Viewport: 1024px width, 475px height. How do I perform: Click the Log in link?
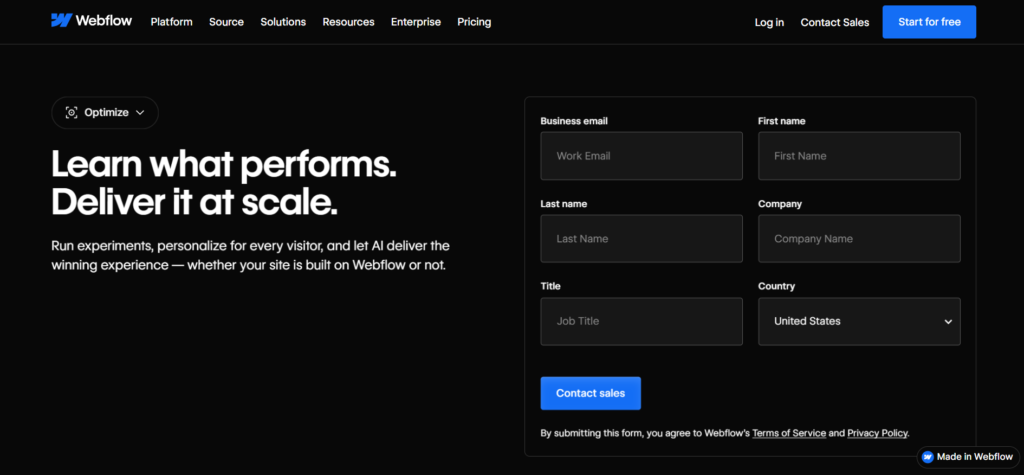pyautogui.click(x=769, y=22)
